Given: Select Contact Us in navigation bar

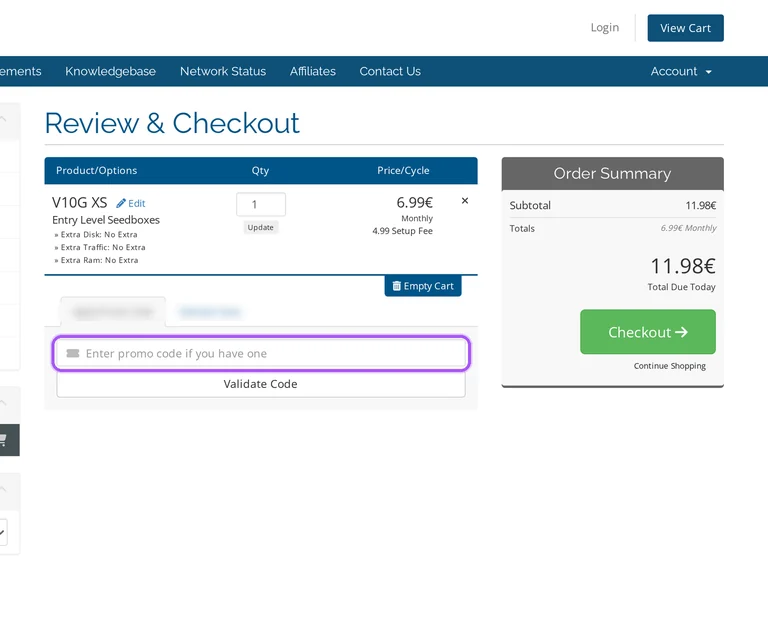Looking at the screenshot, I should click(x=390, y=72).
